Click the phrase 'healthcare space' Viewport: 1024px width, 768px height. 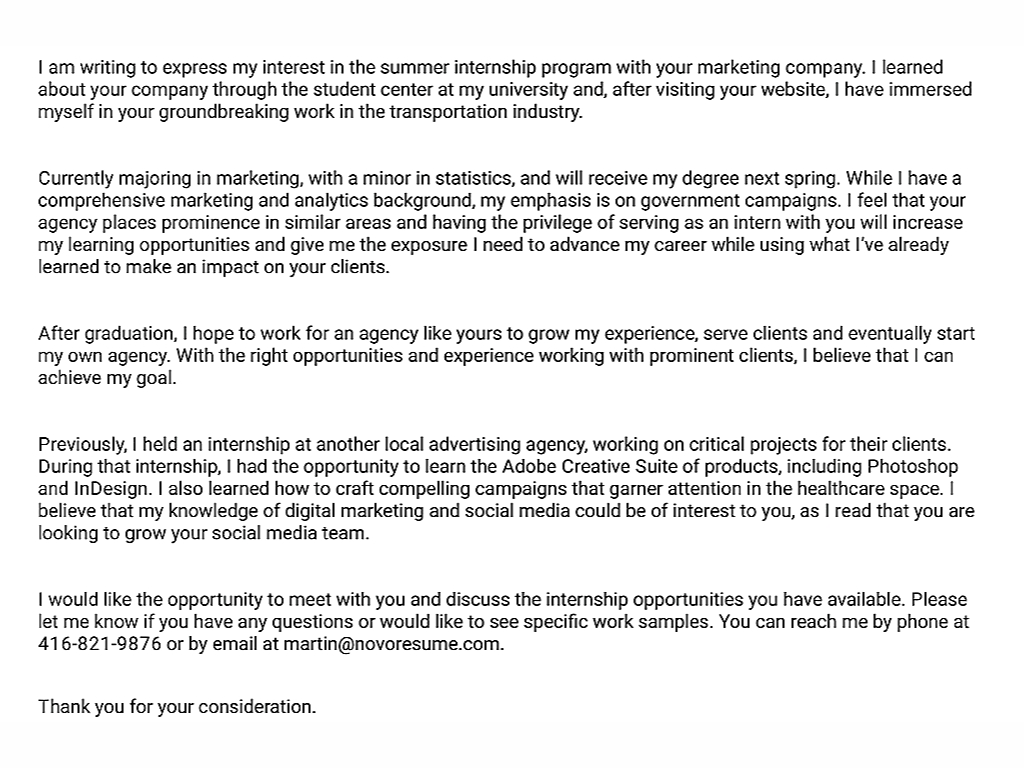pos(870,489)
